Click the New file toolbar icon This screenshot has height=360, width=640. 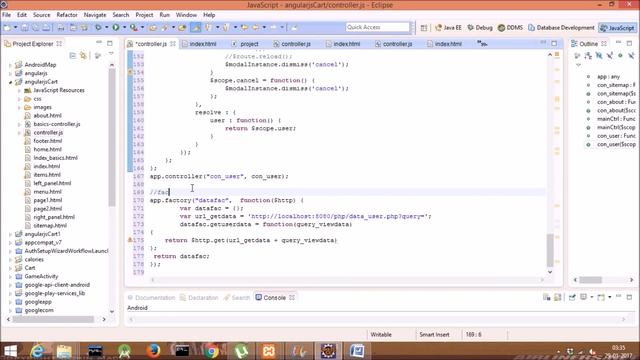[7, 28]
